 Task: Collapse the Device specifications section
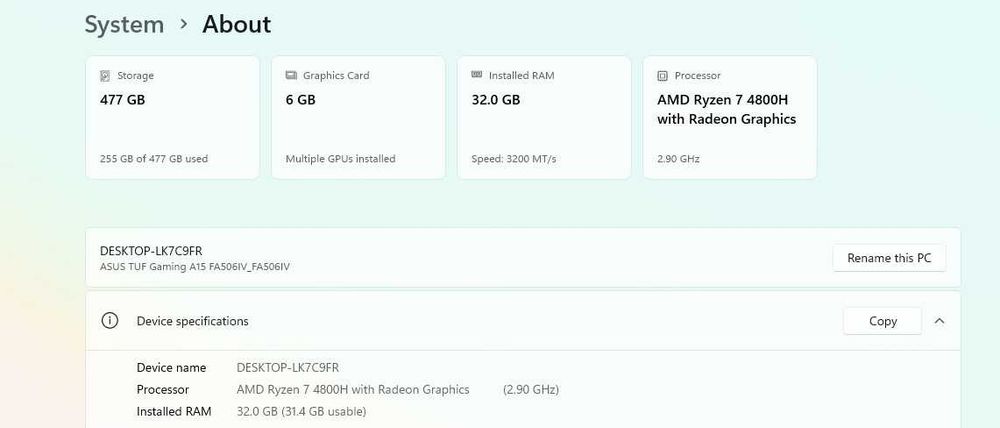(939, 321)
